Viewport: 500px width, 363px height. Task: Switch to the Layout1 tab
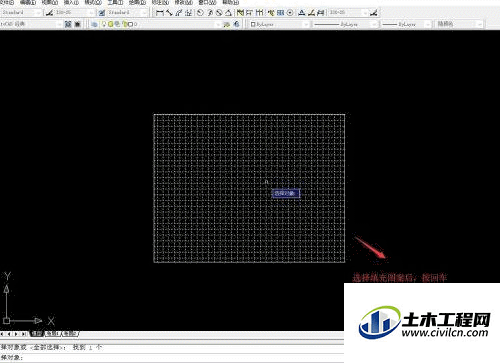tap(52, 333)
